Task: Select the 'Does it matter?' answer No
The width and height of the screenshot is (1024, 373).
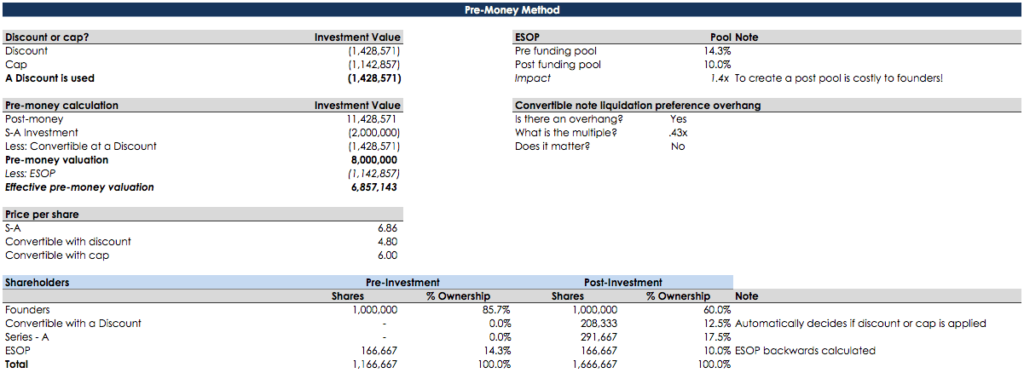Action: 678,146
